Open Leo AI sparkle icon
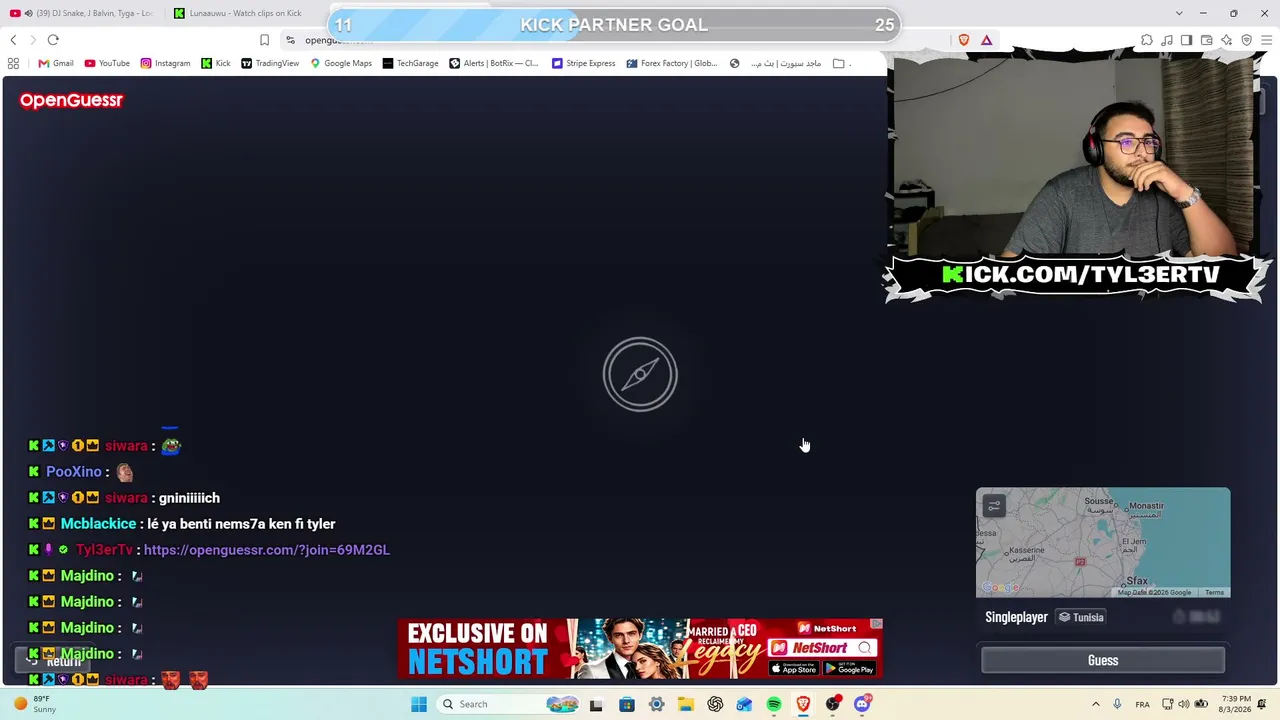 pos(1227,40)
